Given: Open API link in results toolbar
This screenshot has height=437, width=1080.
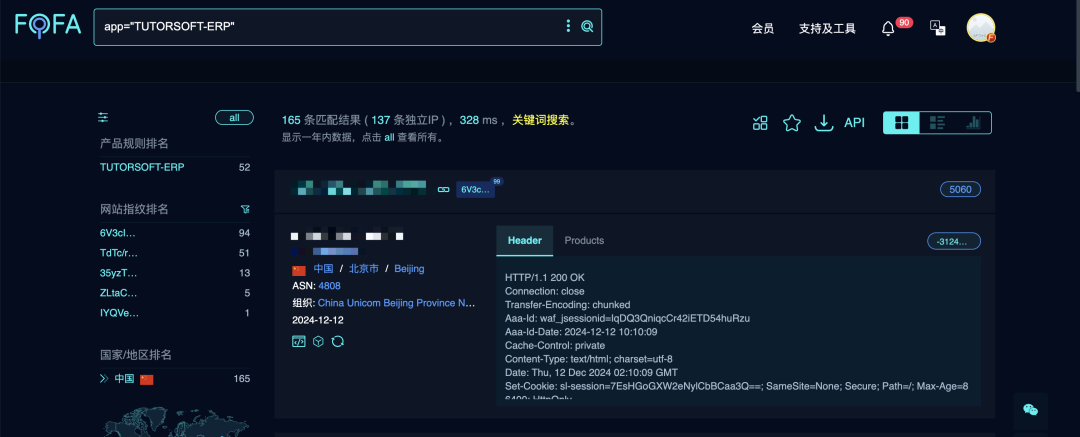Looking at the screenshot, I should pyautogui.click(x=854, y=123).
